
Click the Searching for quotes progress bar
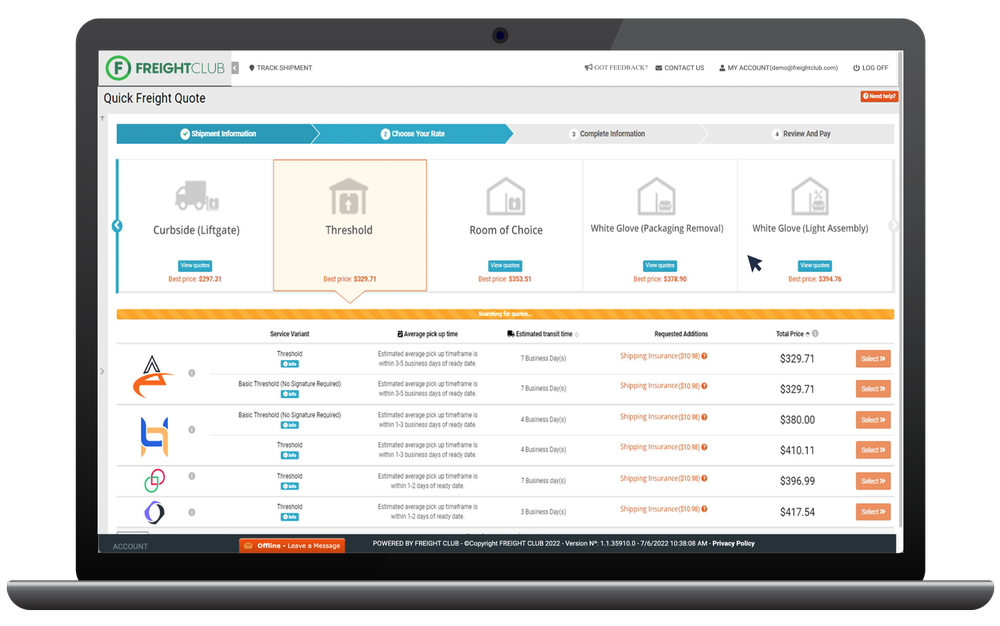[x=505, y=314]
